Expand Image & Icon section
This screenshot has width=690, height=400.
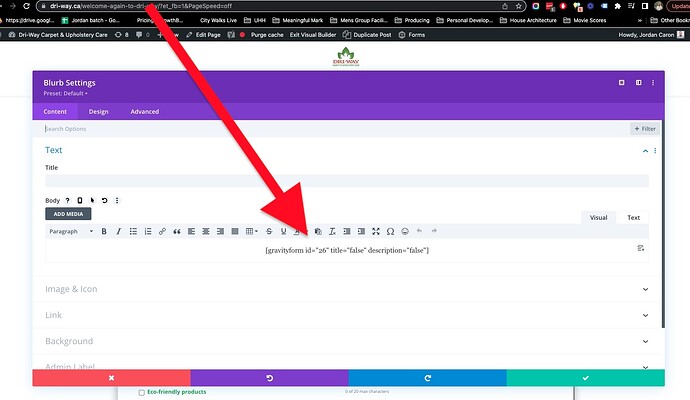347,289
